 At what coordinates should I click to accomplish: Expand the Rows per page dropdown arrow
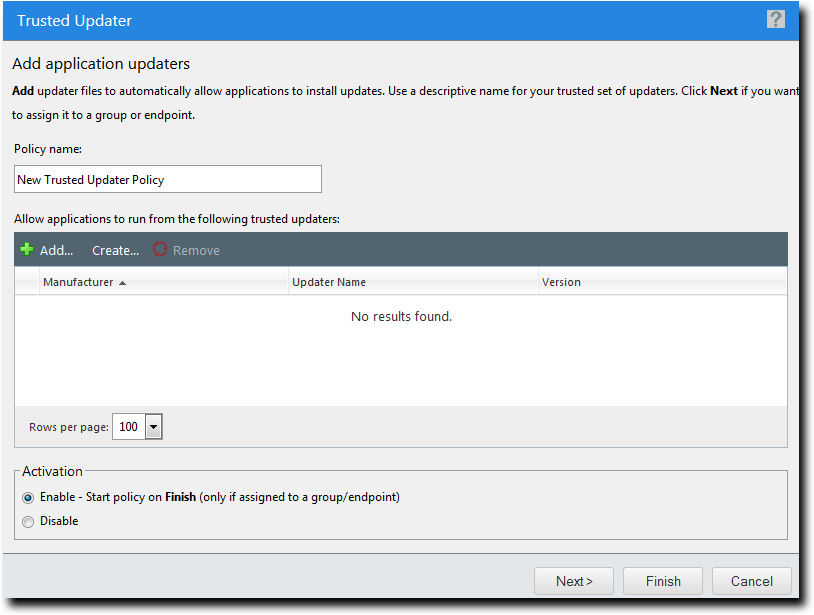tap(153, 427)
